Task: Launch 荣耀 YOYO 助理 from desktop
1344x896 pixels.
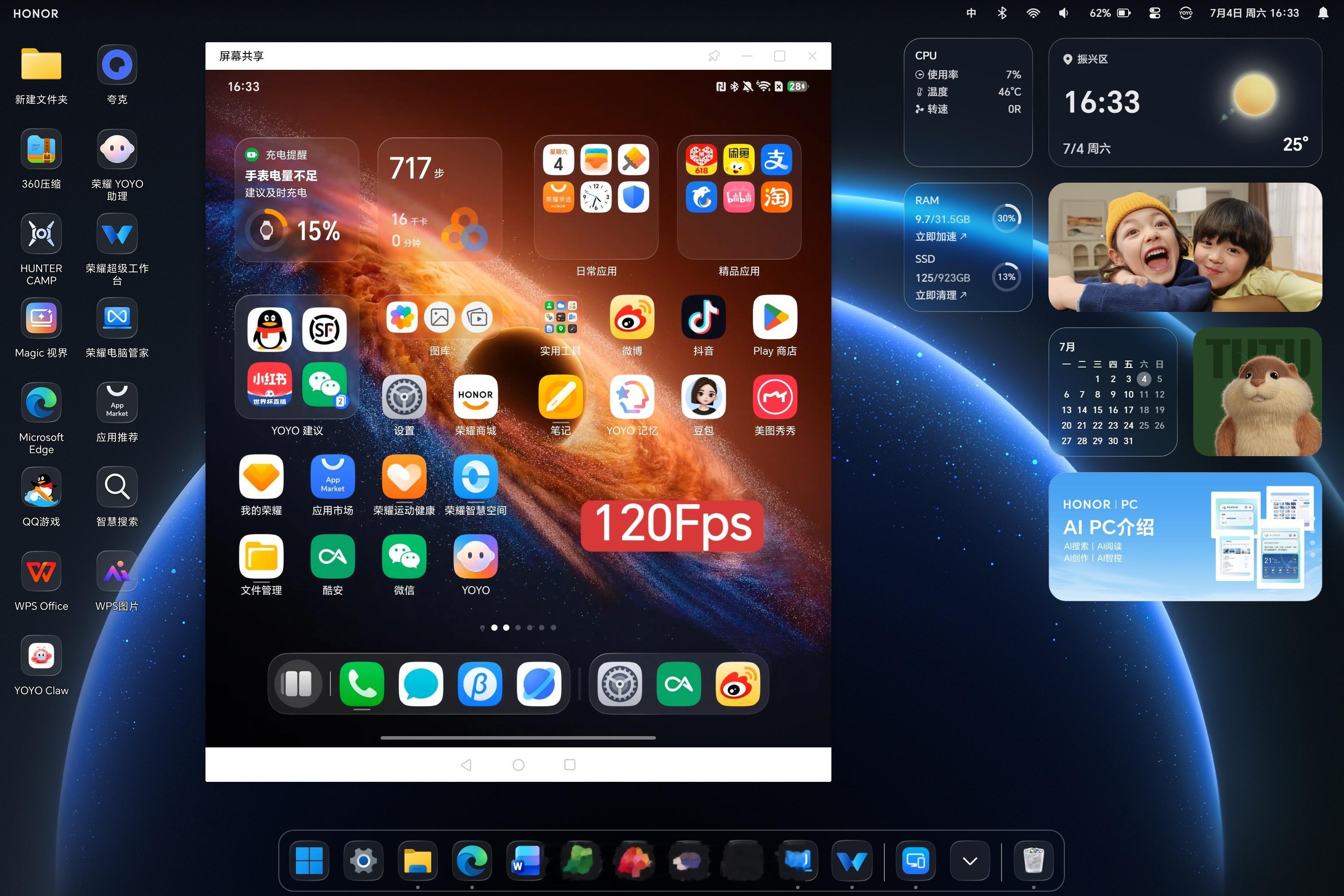Action: [x=117, y=149]
